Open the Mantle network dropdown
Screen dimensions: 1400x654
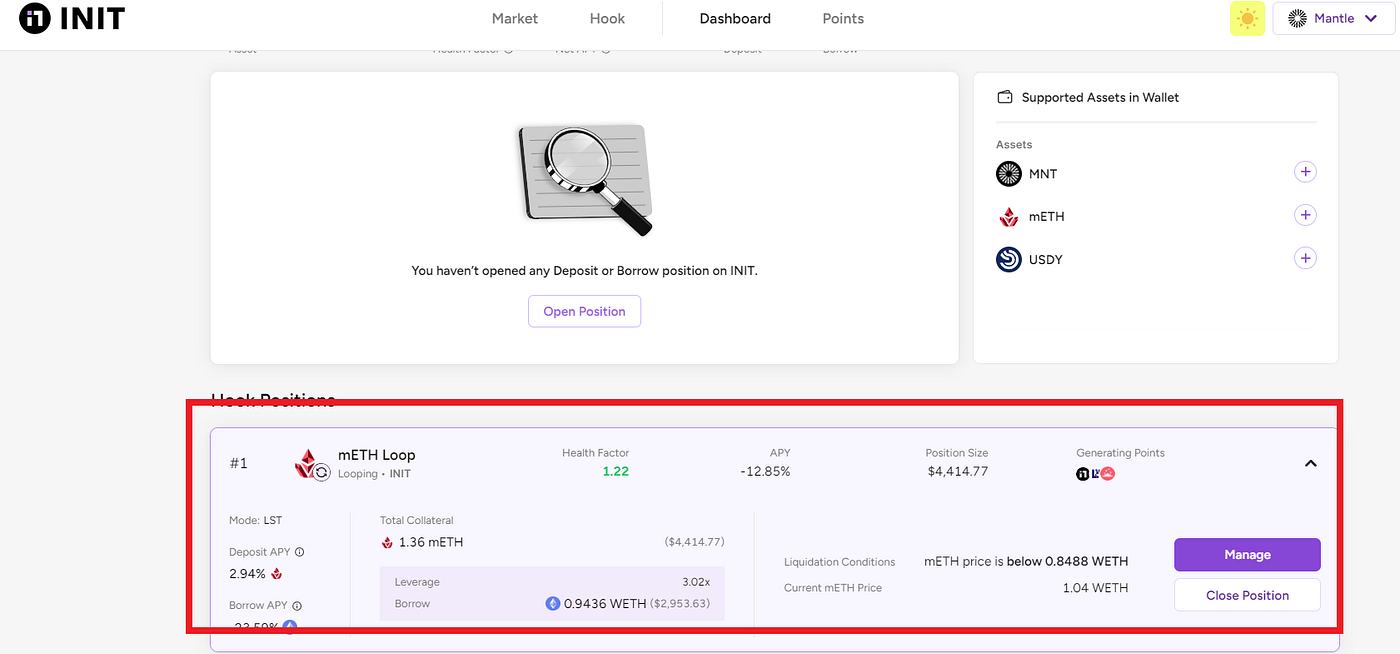pyautogui.click(x=1333, y=18)
